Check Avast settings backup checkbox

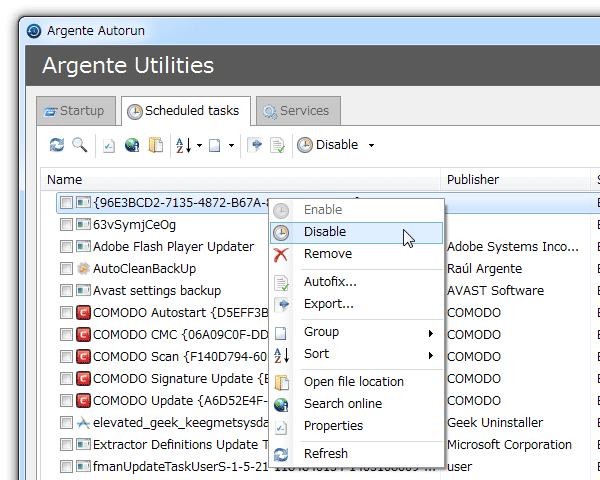coord(66,291)
